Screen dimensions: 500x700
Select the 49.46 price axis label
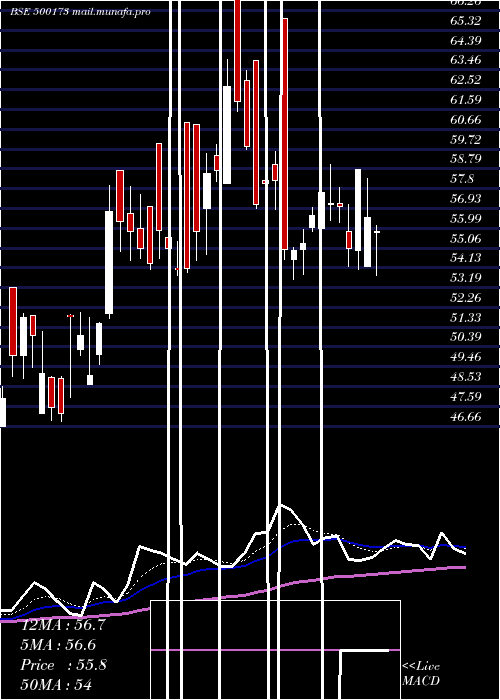[466, 357]
